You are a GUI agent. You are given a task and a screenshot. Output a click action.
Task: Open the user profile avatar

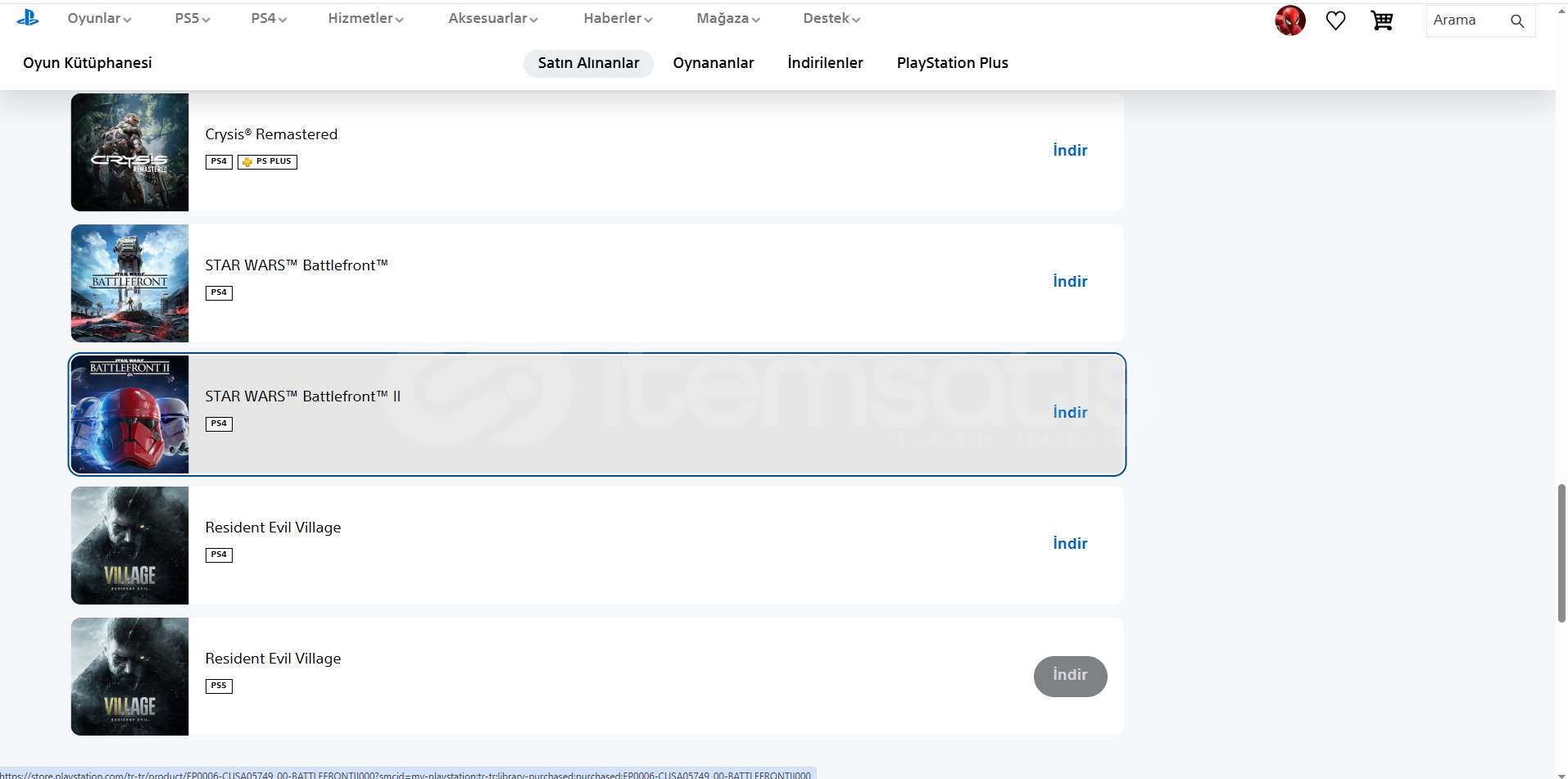click(1289, 20)
